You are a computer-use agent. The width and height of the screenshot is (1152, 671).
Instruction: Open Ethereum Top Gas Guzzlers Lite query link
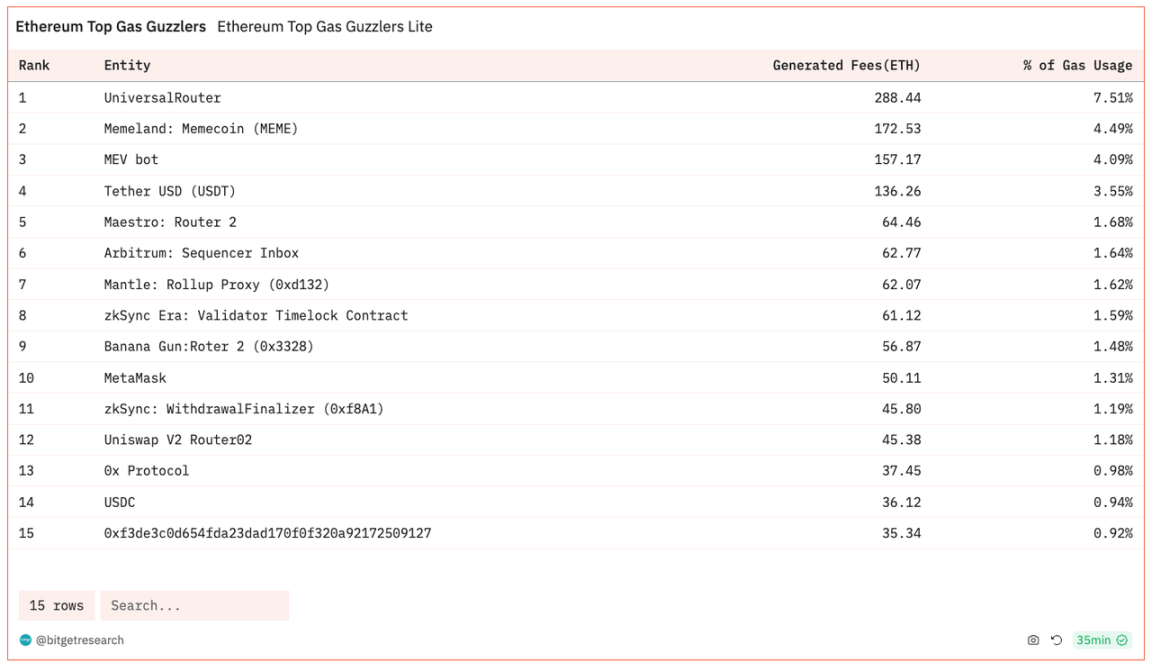(x=325, y=27)
